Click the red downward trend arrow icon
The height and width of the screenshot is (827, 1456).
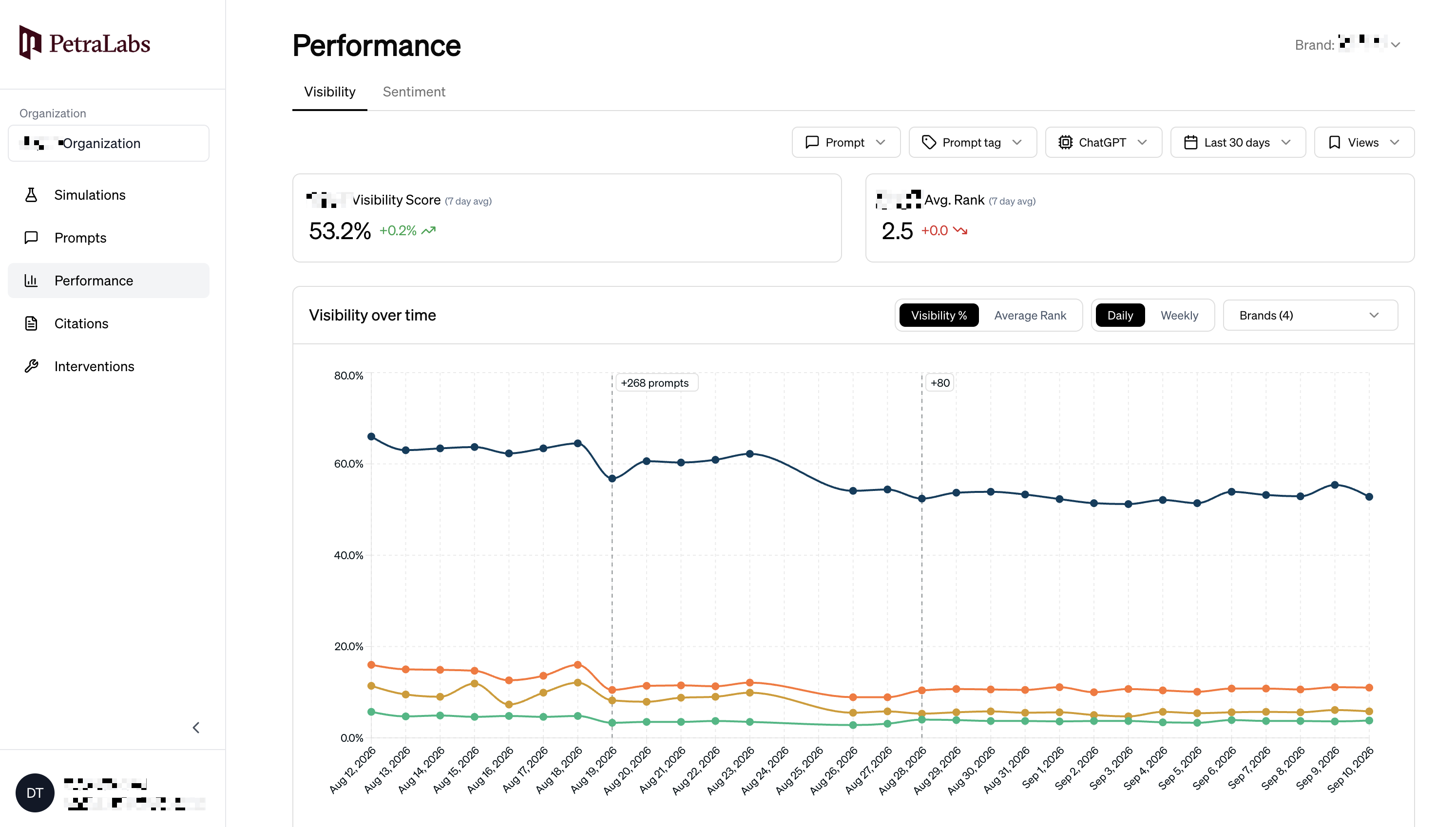point(960,230)
